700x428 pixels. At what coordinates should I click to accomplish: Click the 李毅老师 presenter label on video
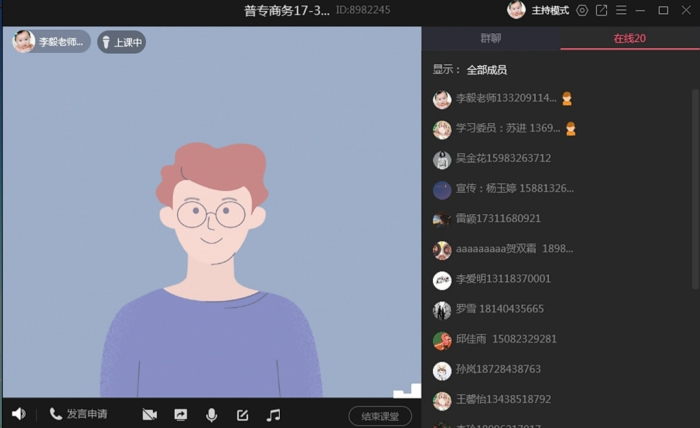click(x=52, y=42)
